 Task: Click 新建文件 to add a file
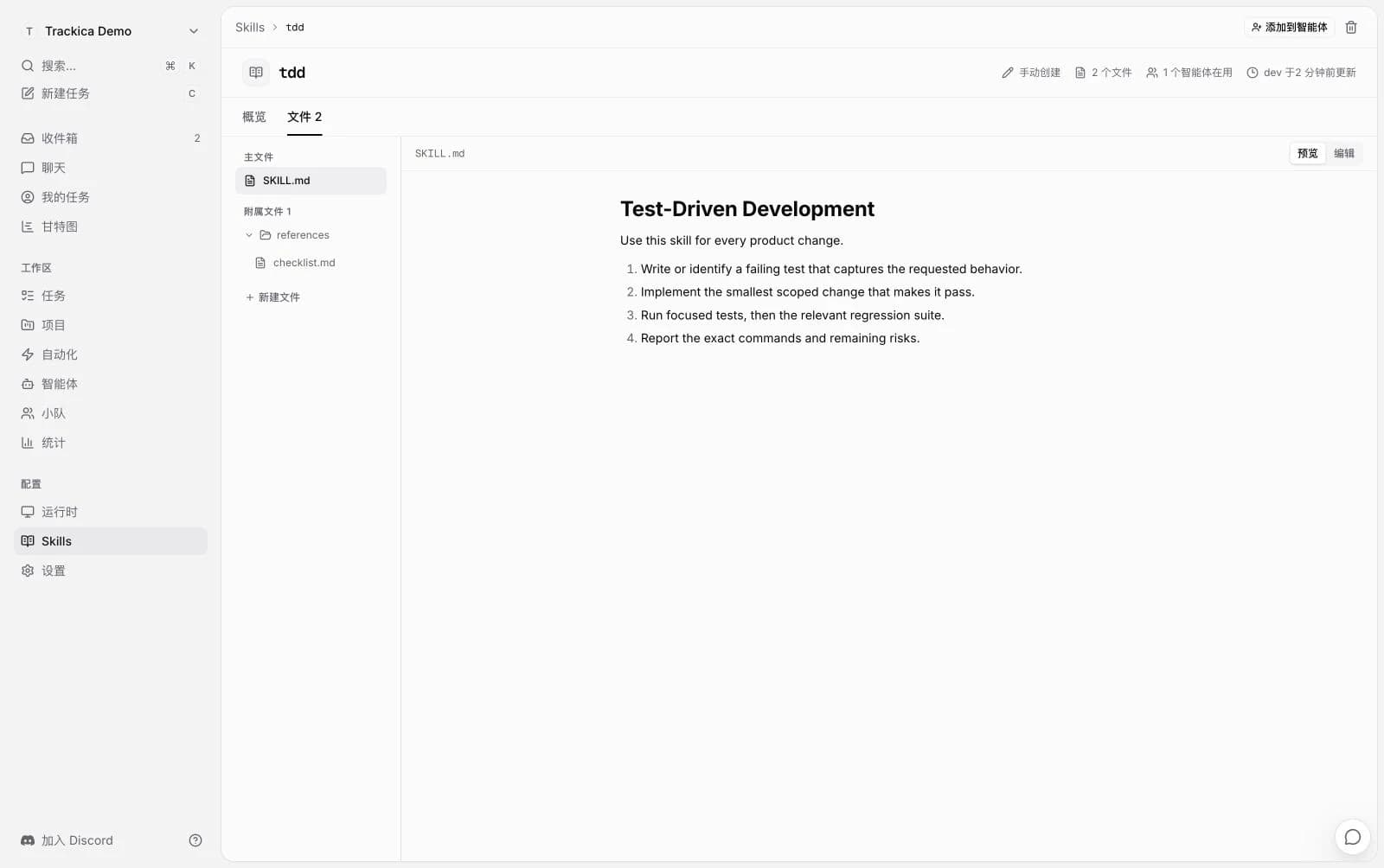point(272,297)
